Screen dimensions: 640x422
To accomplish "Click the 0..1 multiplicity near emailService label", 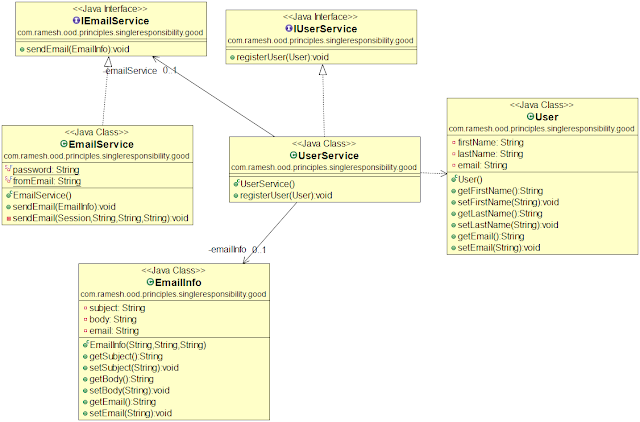I will (x=170, y=70).
